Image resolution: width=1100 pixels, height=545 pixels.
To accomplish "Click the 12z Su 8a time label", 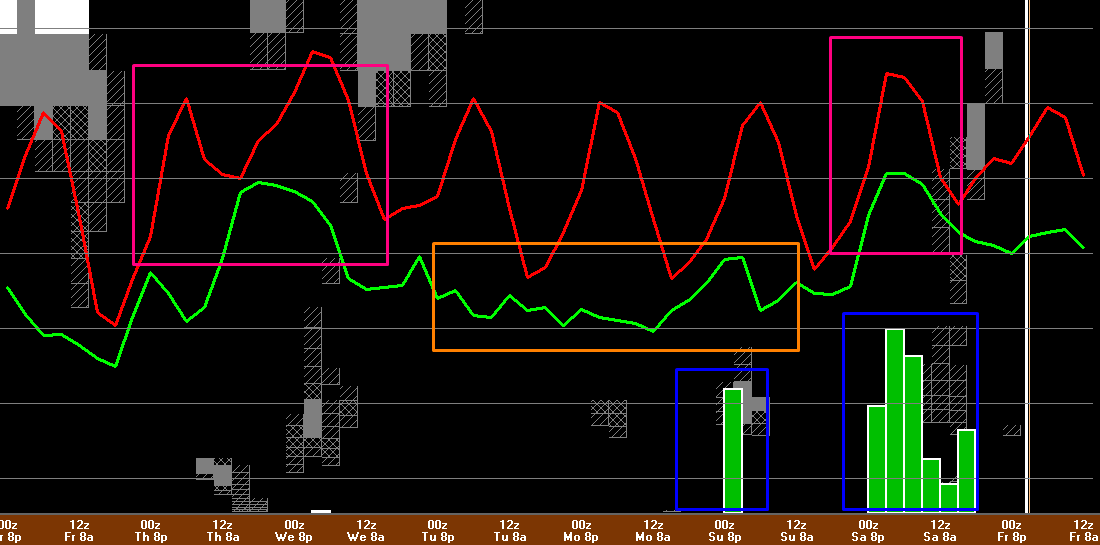I will coord(796,530).
